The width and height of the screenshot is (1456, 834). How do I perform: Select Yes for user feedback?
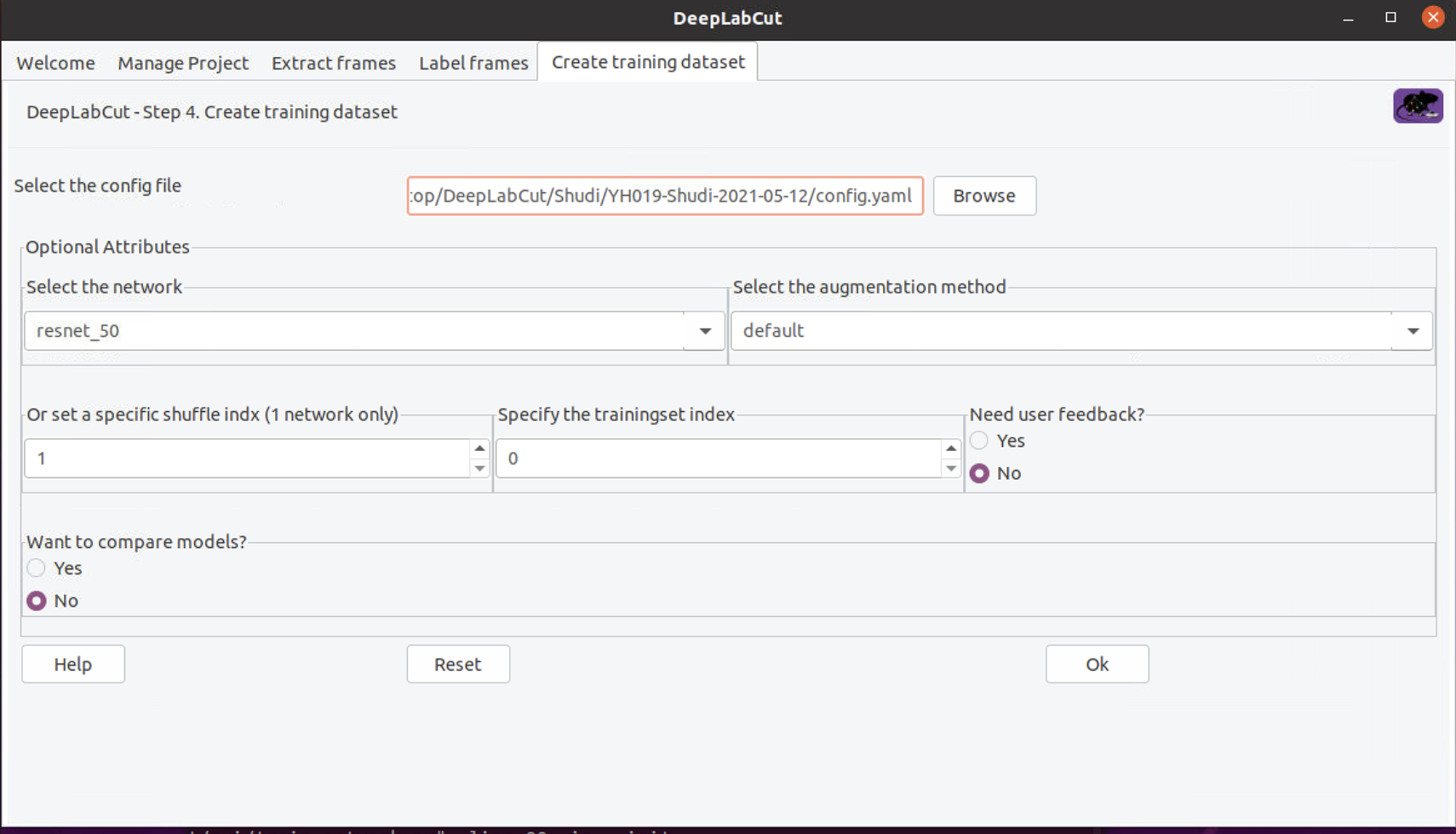978,441
